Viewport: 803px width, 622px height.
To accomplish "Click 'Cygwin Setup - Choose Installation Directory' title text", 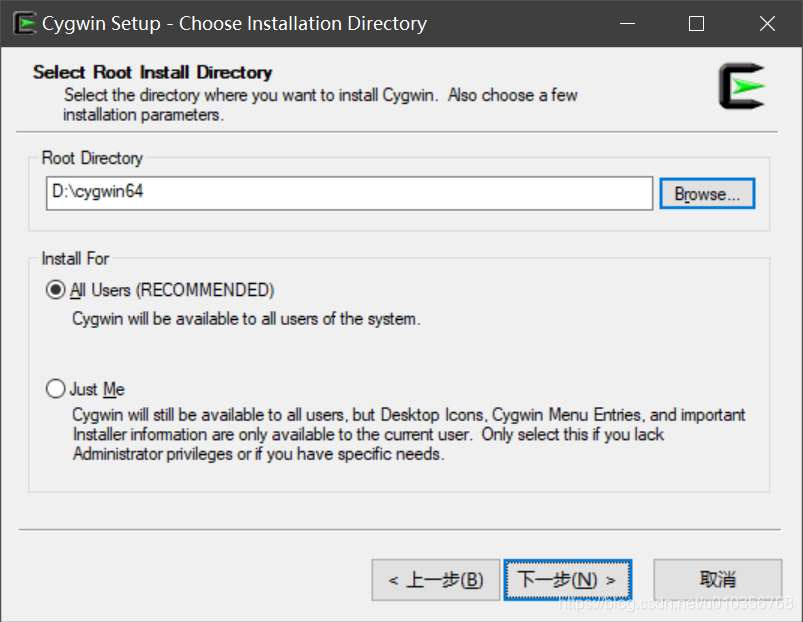I will tap(235, 24).
